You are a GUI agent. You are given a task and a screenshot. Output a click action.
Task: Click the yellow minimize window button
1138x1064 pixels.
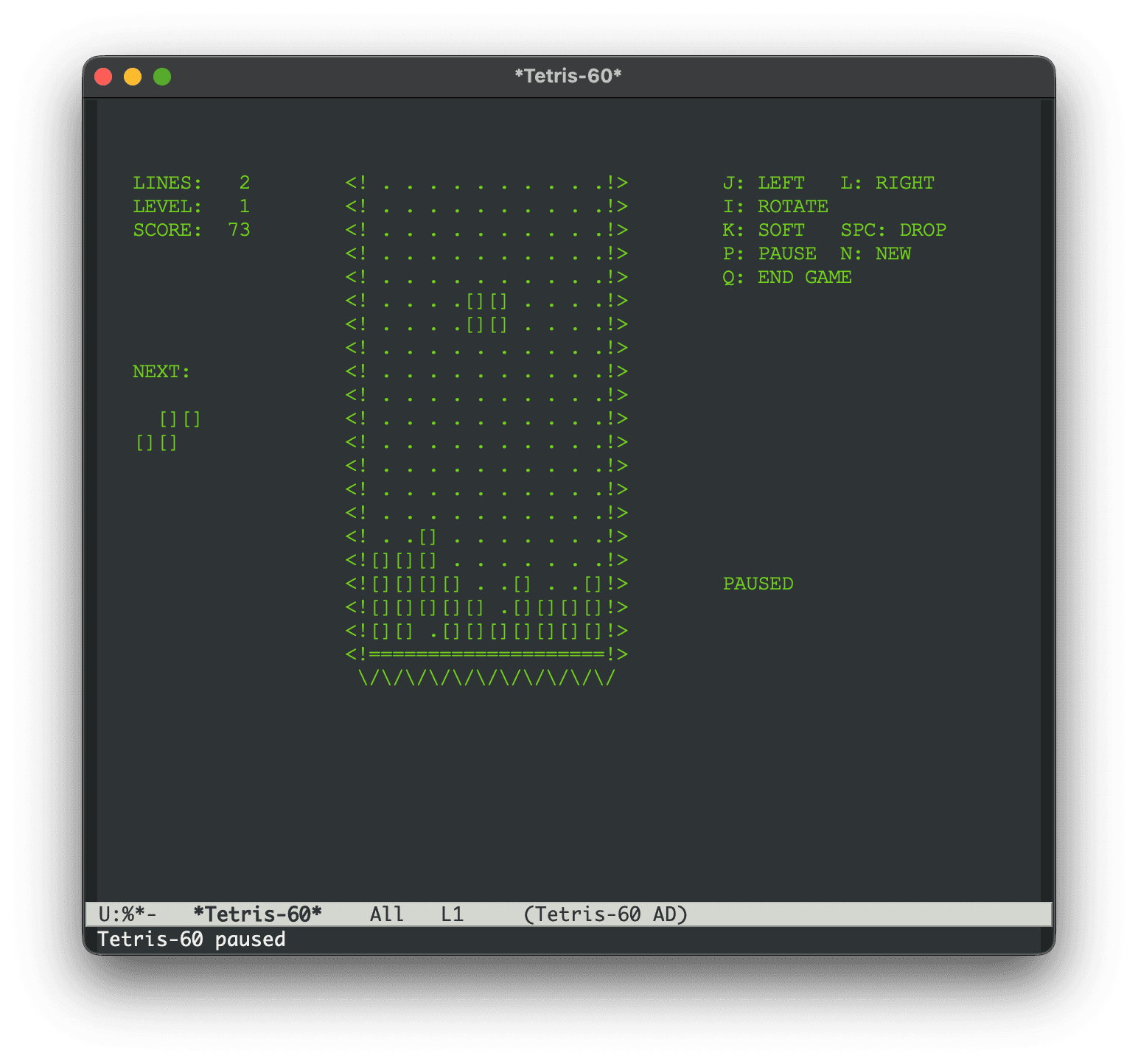pos(133,77)
